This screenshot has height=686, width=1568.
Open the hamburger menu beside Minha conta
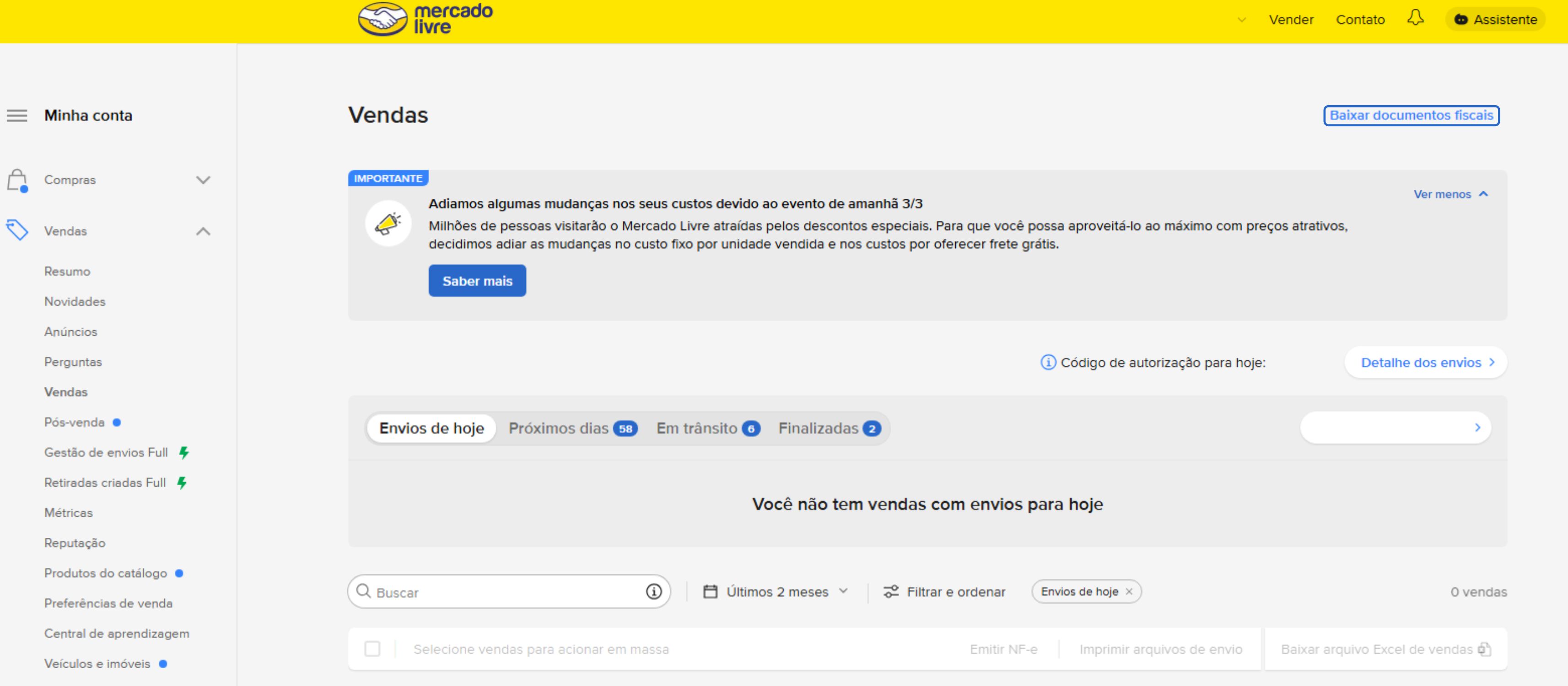[16, 115]
